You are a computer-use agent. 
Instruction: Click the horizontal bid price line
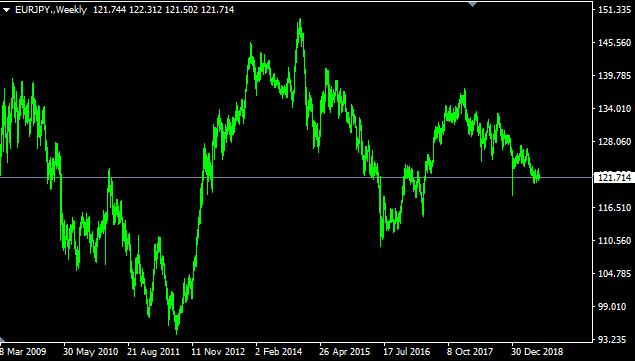(x=296, y=177)
